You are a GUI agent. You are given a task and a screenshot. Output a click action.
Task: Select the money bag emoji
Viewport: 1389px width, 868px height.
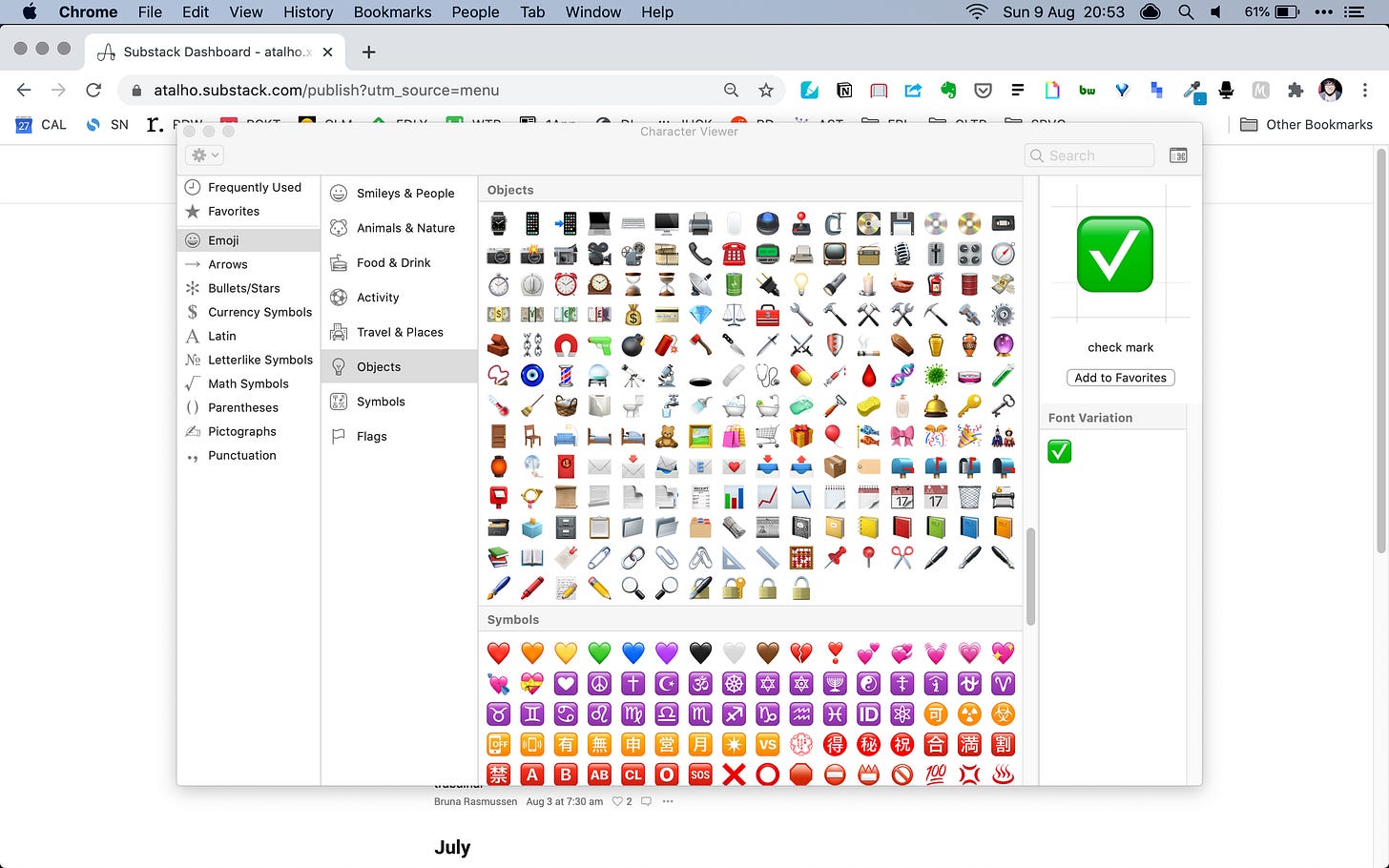[x=633, y=314]
